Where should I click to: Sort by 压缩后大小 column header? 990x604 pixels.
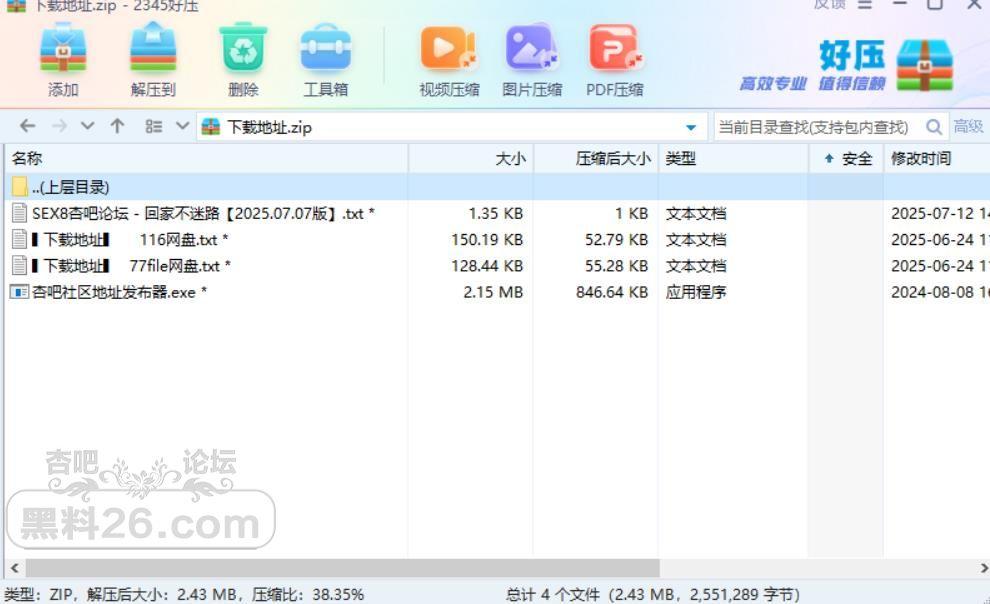coord(596,158)
